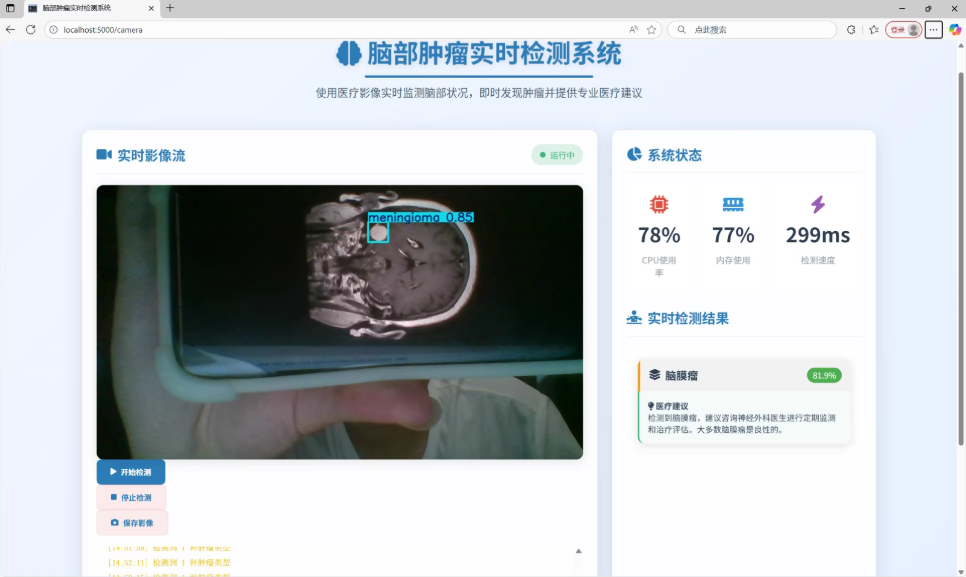Click the 299ms detection speed value
The height and width of the screenshot is (577, 966).
point(818,235)
